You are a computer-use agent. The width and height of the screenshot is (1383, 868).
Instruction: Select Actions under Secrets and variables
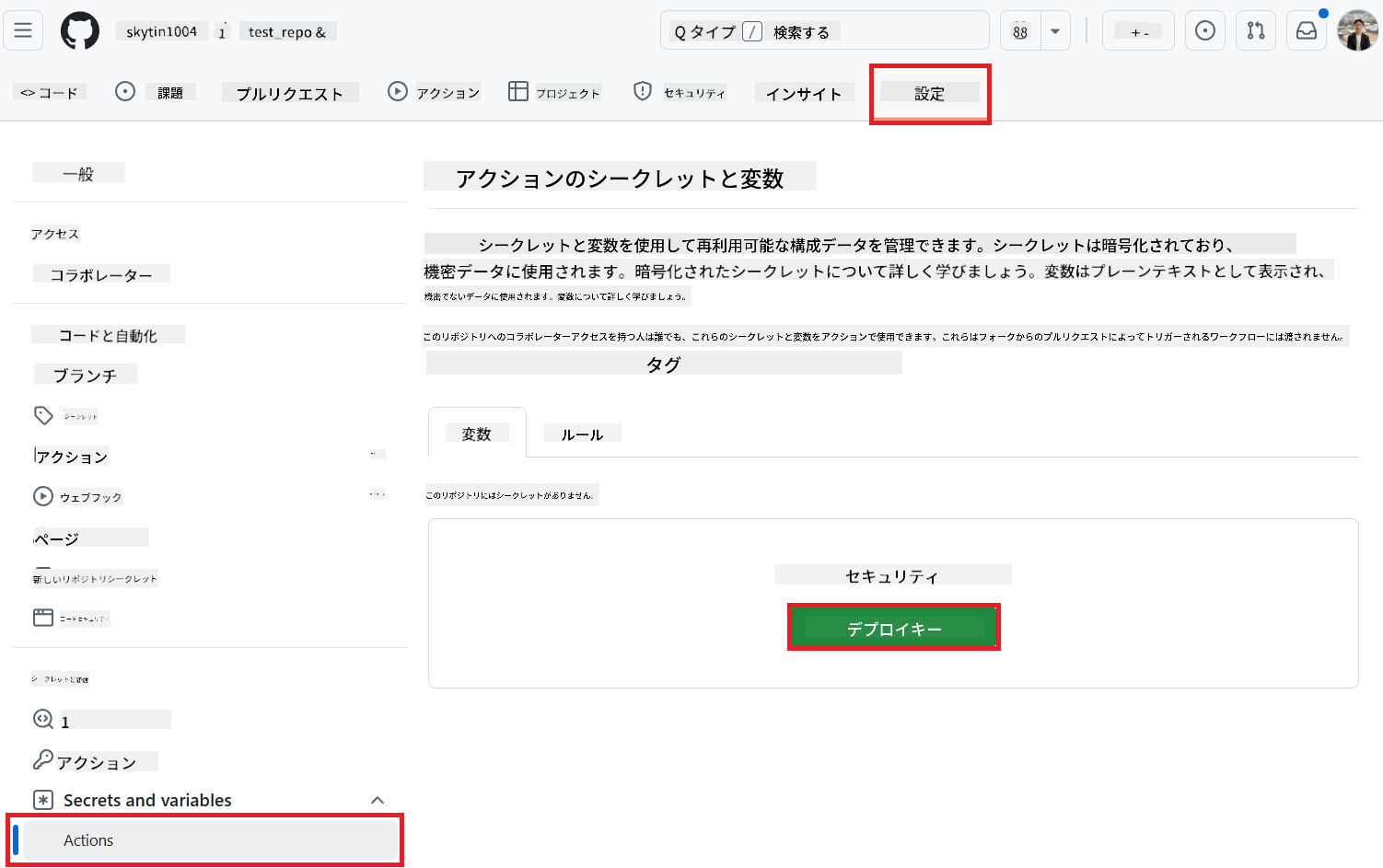pos(210,840)
